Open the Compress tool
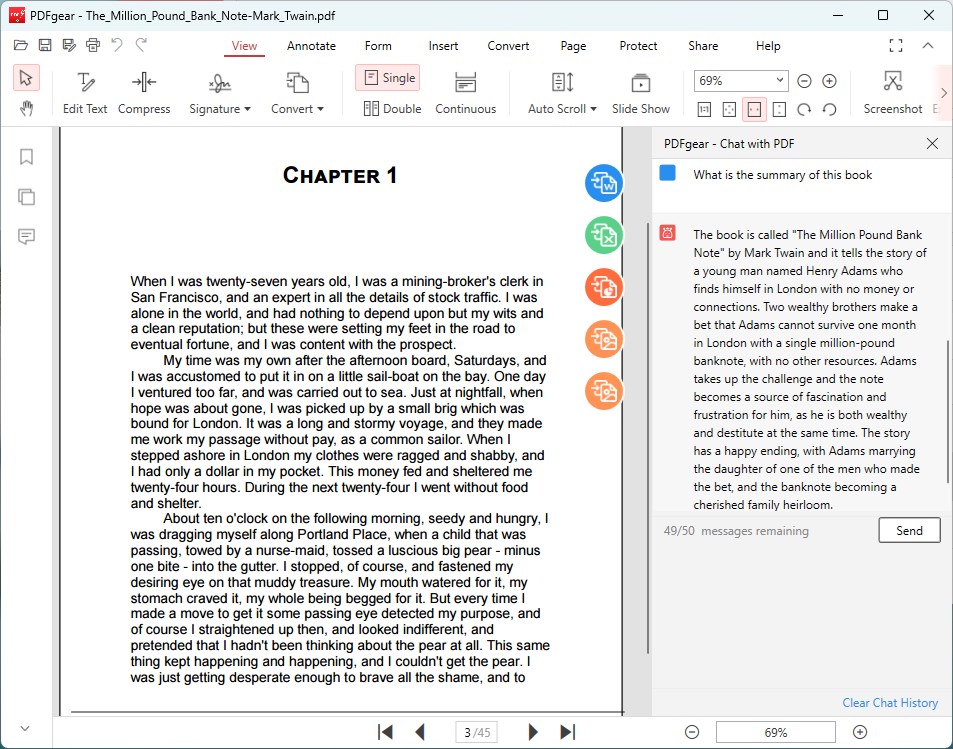The image size is (953, 749). tap(144, 90)
